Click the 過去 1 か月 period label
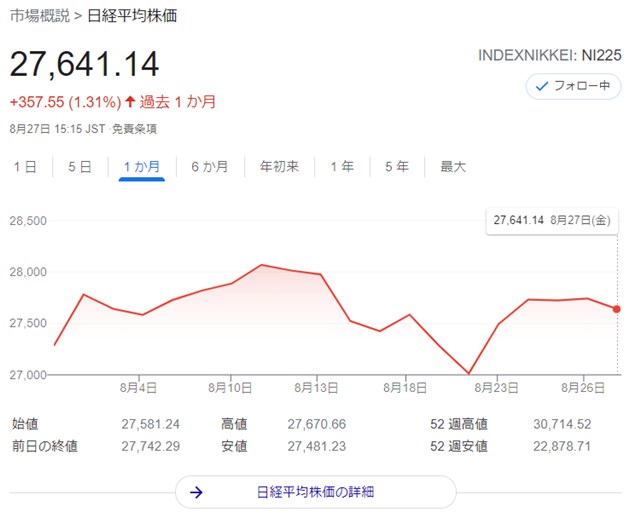The image size is (640, 518). coord(178,102)
